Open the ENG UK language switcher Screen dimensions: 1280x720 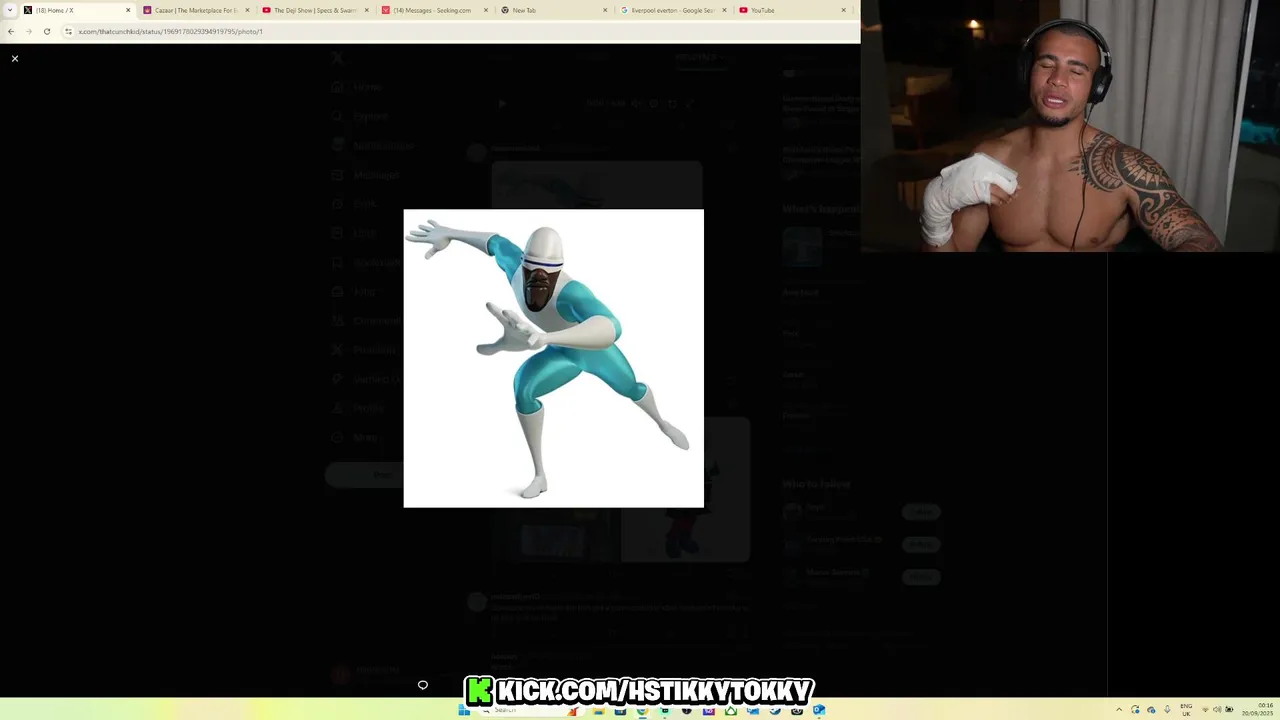(1186, 710)
